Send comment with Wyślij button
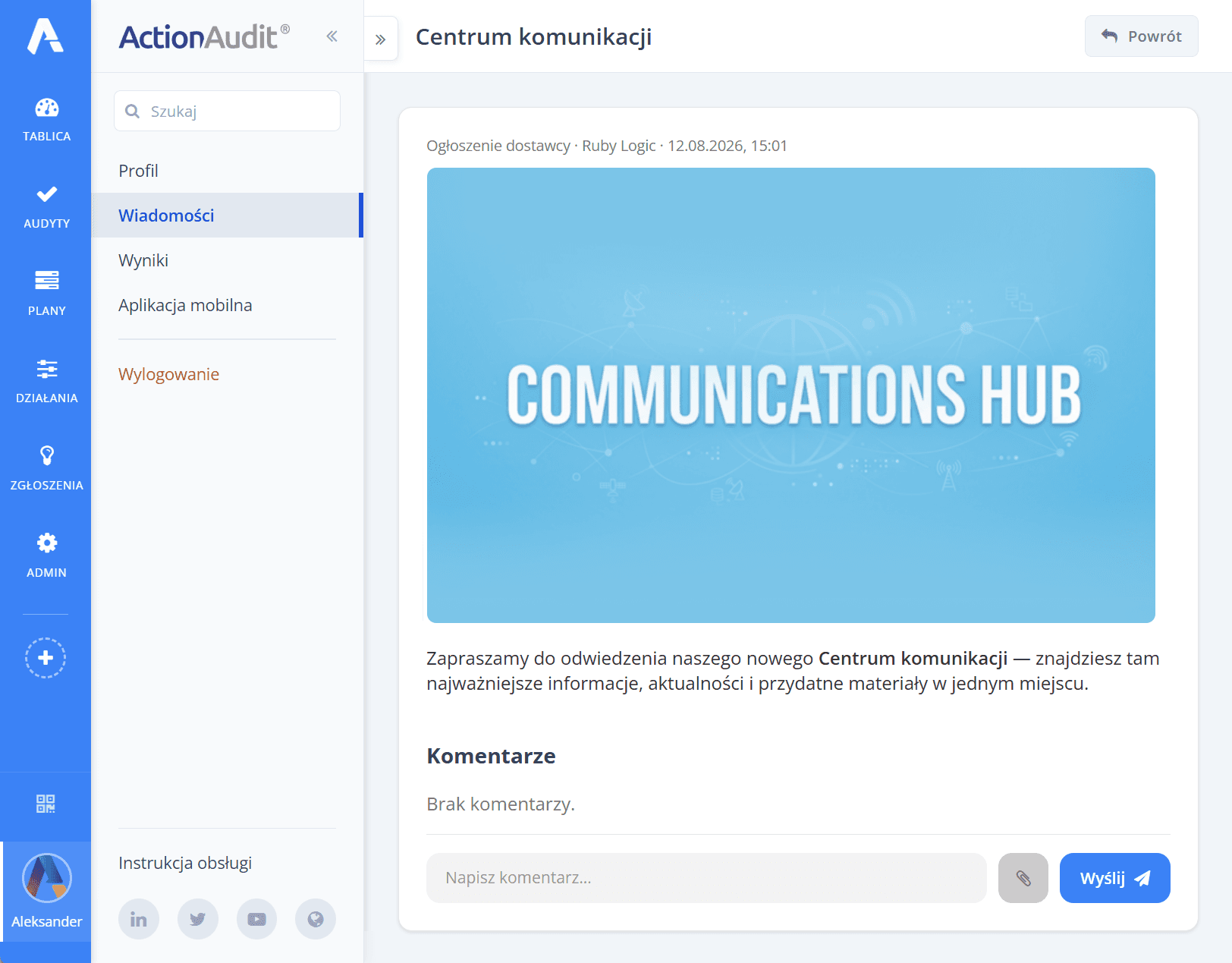 1114,878
